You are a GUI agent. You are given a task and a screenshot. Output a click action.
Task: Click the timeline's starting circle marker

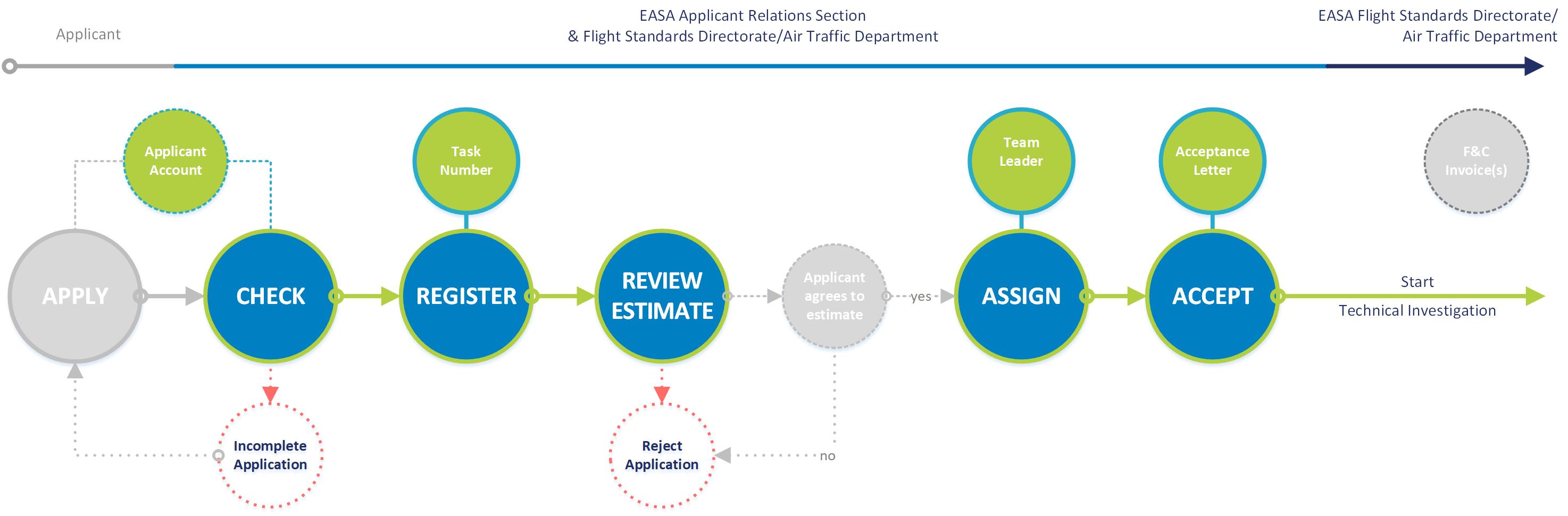click(x=10, y=66)
